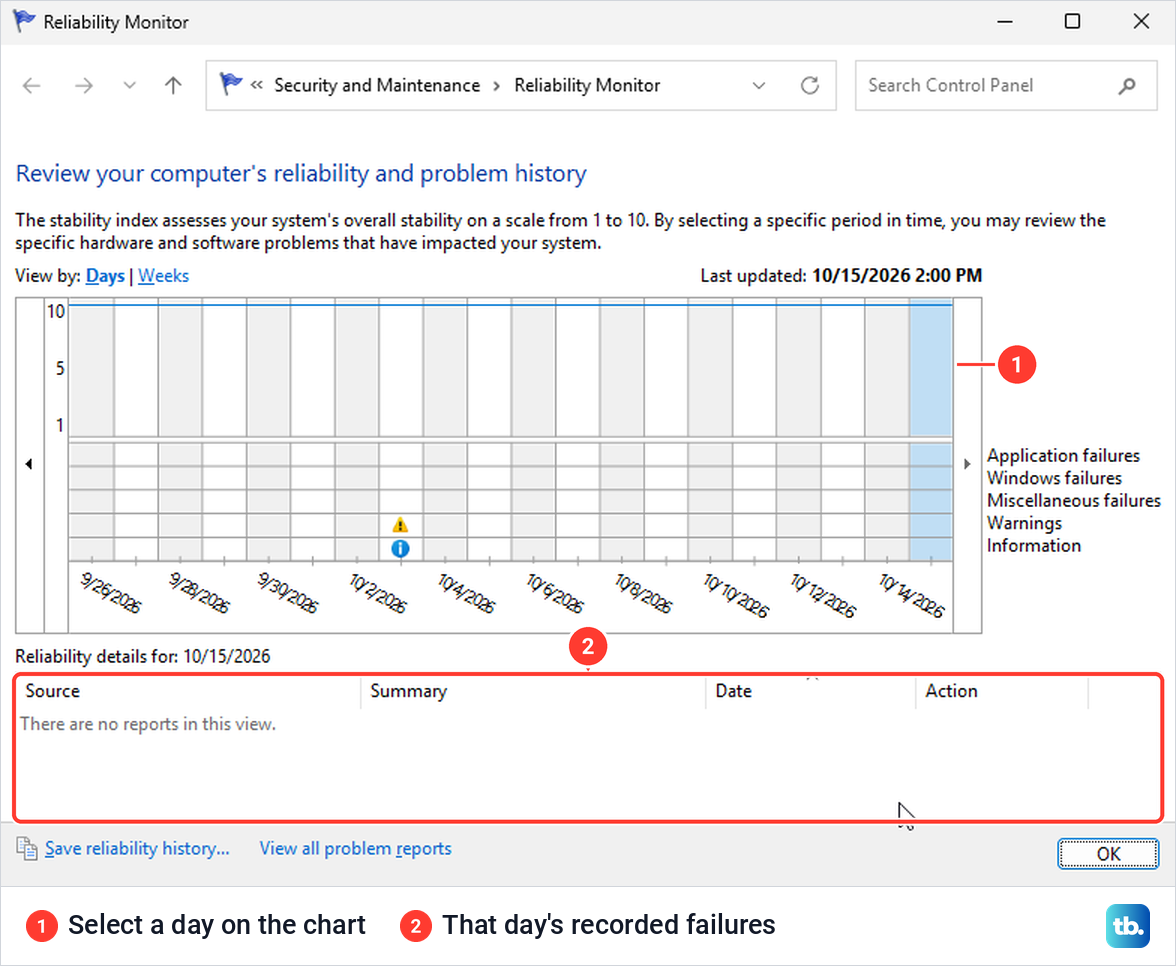Open View all problem reports
Image resolution: width=1176 pixels, height=966 pixels.
click(x=356, y=848)
